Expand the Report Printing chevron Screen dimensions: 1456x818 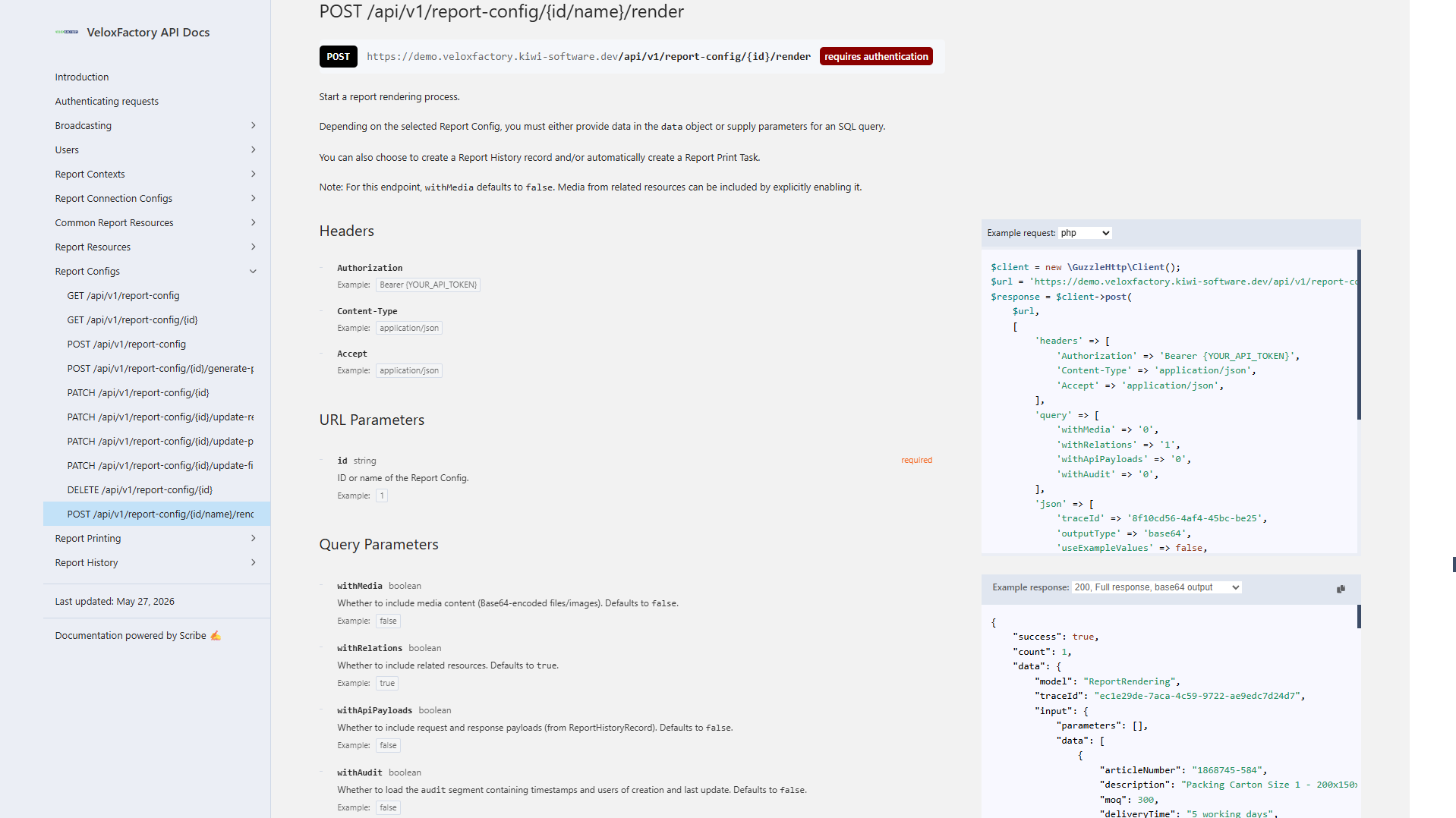pyautogui.click(x=254, y=538)
